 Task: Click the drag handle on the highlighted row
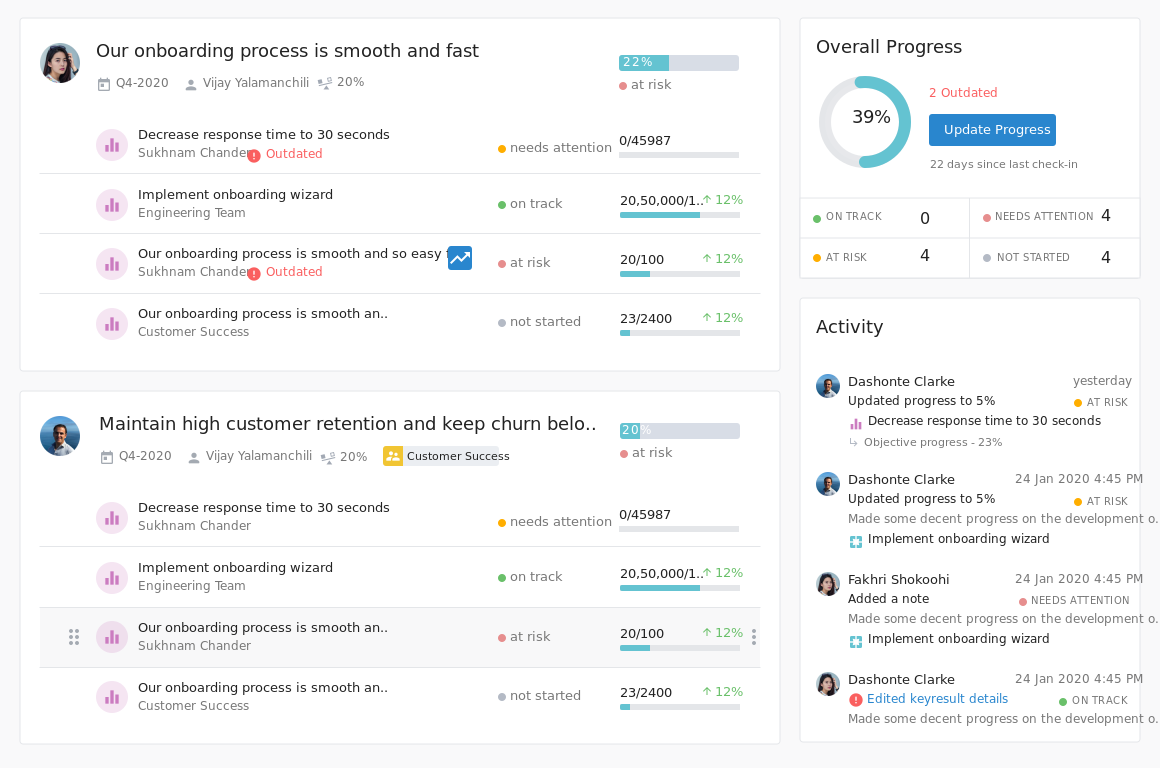74,637
